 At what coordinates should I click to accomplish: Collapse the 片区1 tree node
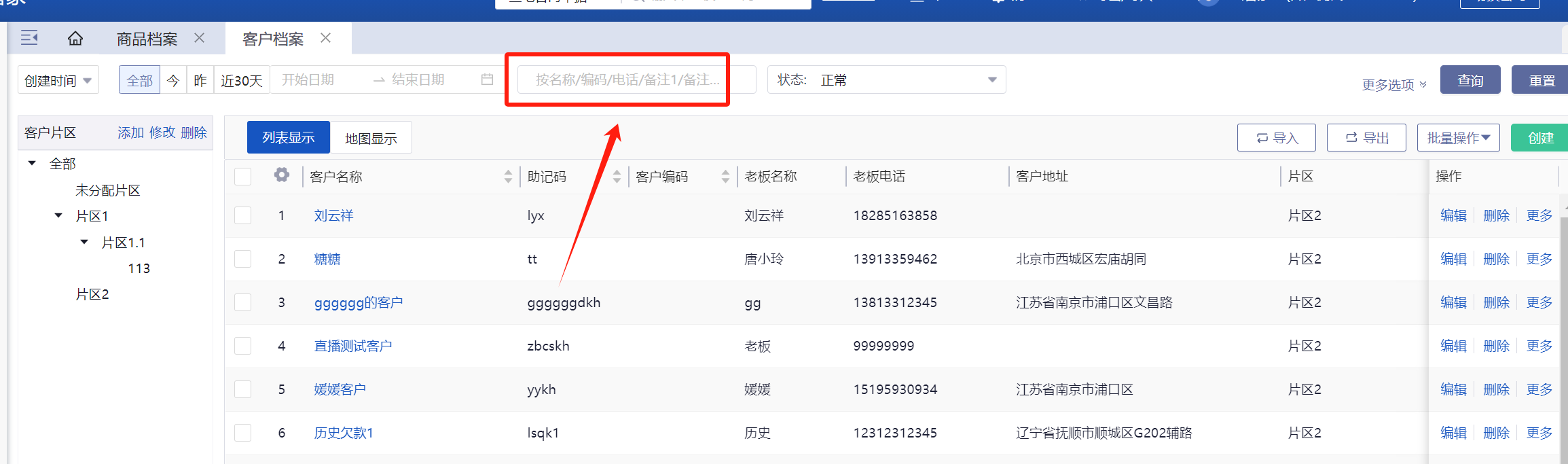(x=58, y=216)
